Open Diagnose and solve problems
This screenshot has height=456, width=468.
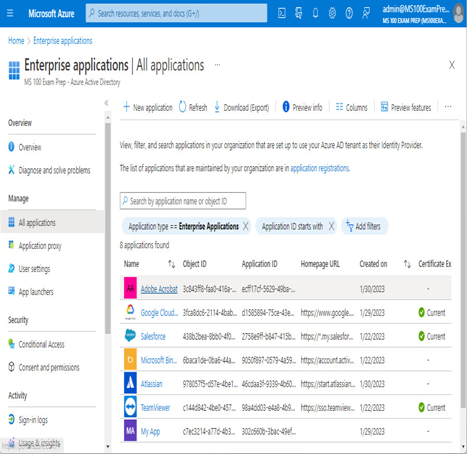pos(49,170)
